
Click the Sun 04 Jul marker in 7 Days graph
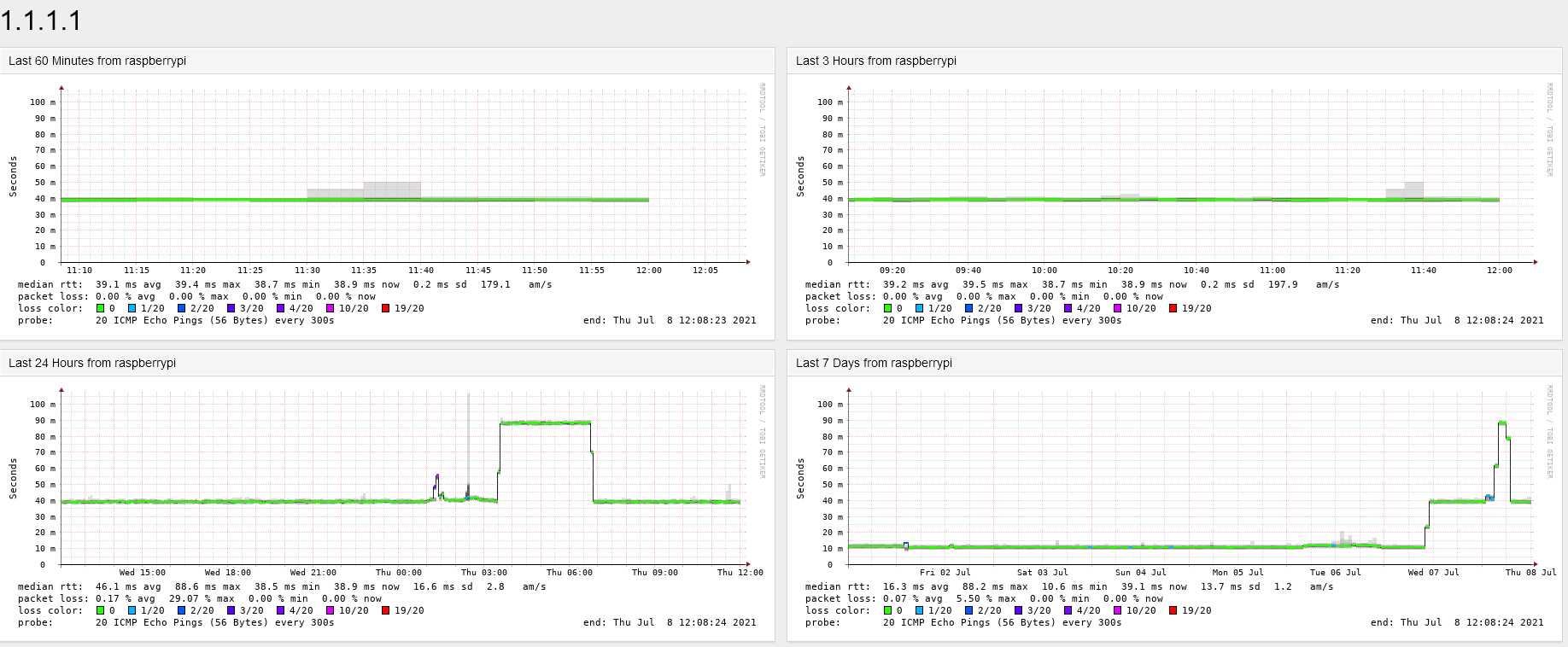(1139, 573)
